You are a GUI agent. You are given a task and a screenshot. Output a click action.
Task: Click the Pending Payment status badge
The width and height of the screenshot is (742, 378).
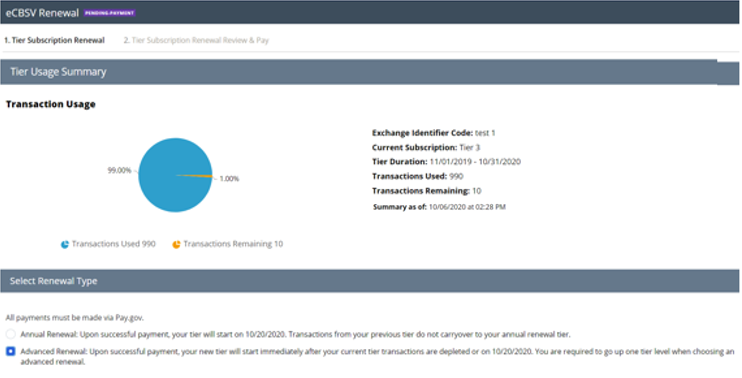(x=110, y=13)
